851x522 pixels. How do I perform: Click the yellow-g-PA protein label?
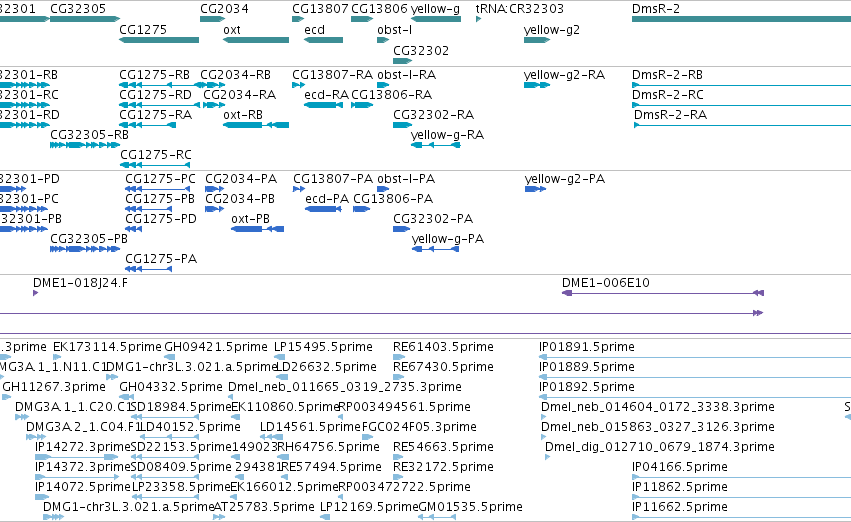coord(448,240)
